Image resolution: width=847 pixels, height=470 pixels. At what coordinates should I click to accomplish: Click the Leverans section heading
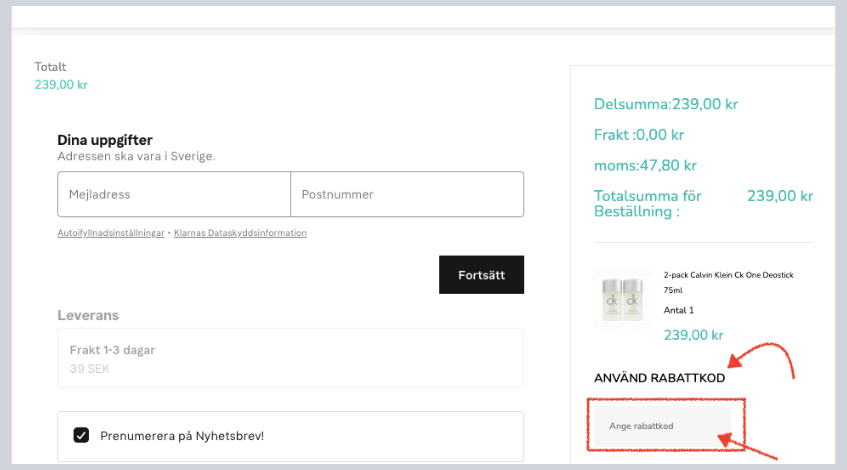(x=88, y=315)
